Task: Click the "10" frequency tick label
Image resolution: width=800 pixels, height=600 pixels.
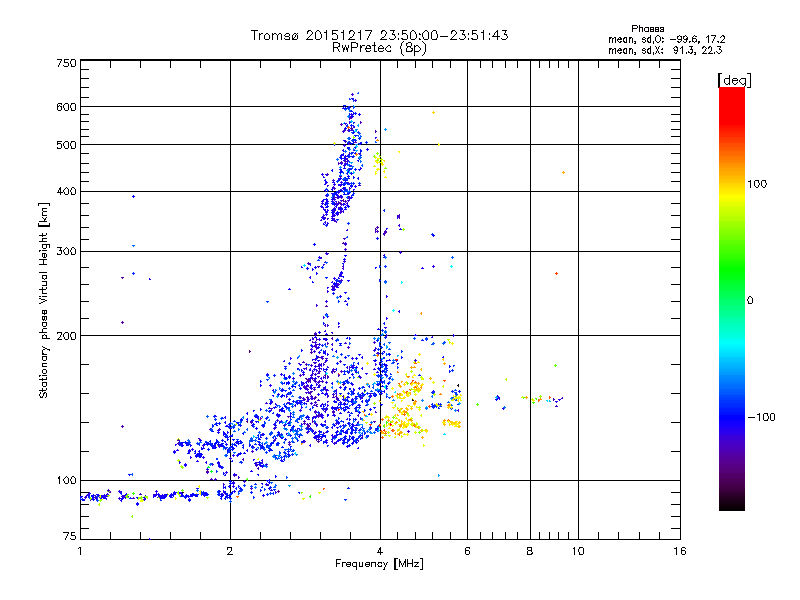Action: [x=578, y=551]
